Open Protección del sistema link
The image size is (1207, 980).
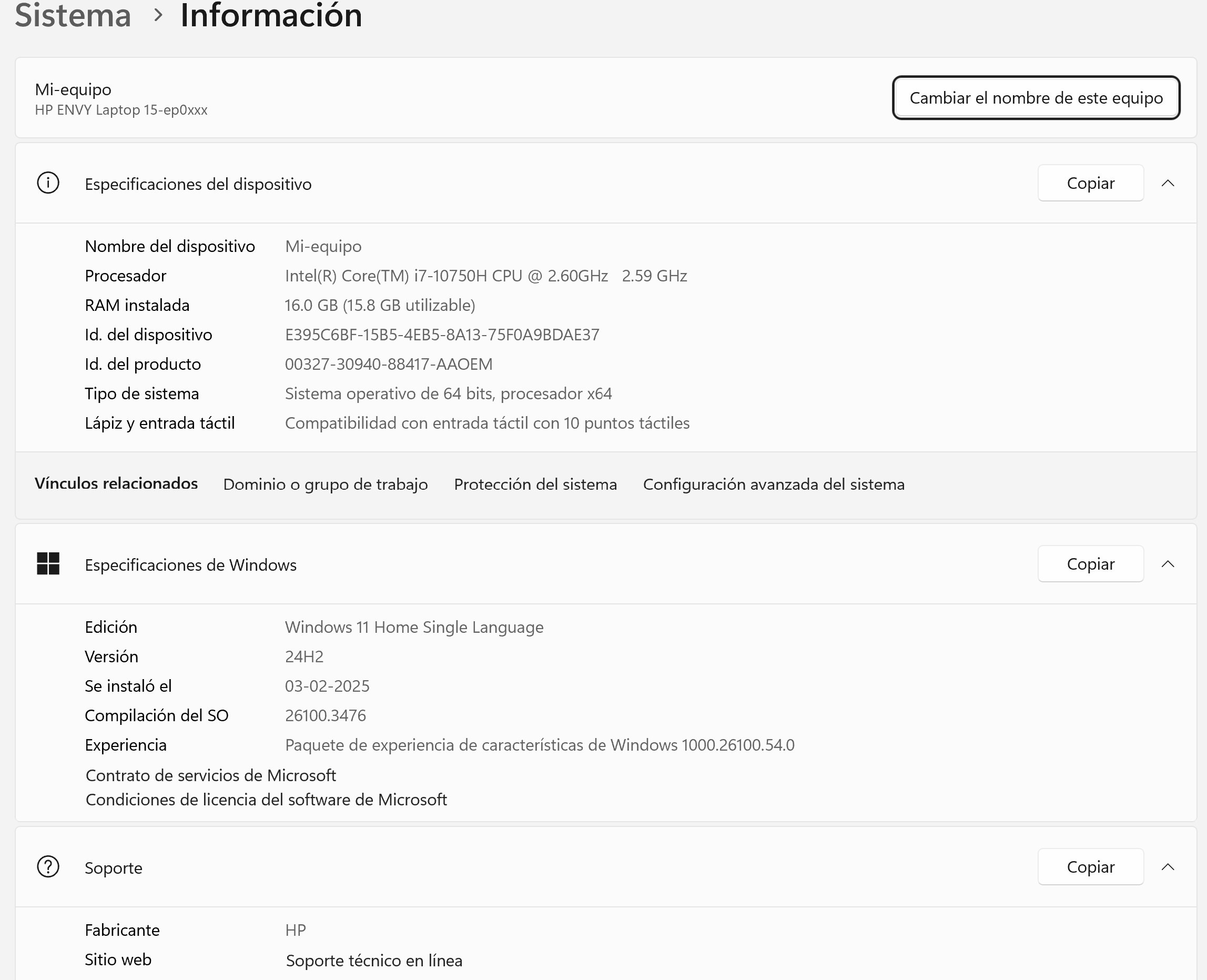coord(535,484)
